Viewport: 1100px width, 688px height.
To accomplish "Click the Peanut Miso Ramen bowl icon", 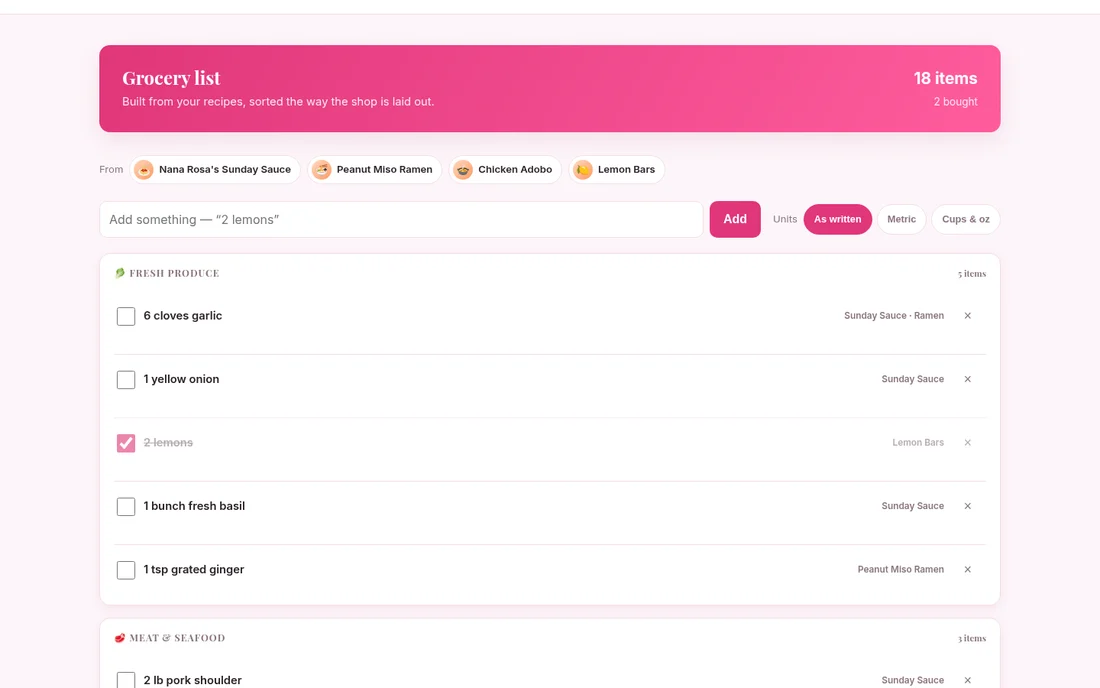I will click(321, 170).
